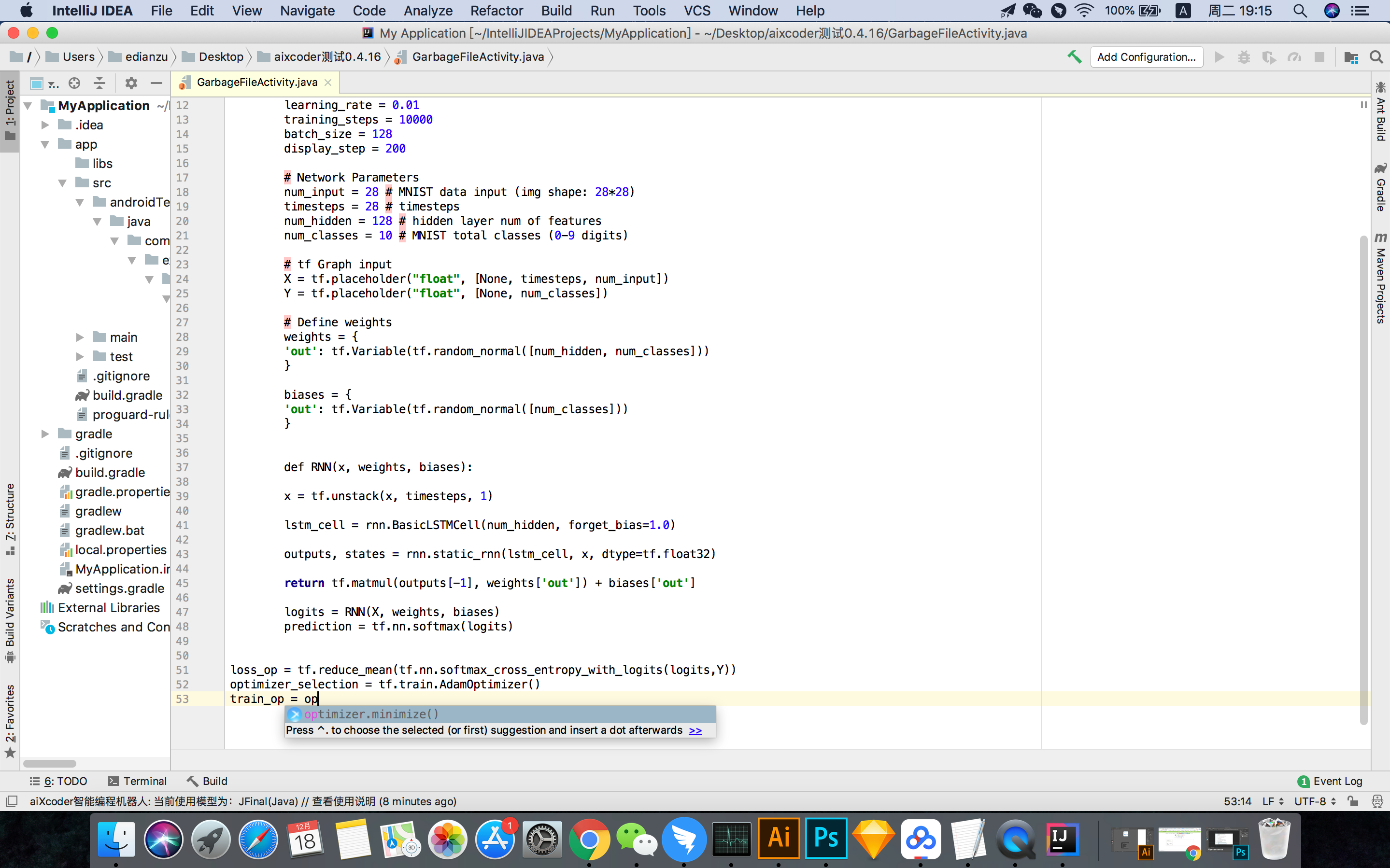Open the Refactor menu
Viewport: 1390px width, 868px height.
pos(496,10)
